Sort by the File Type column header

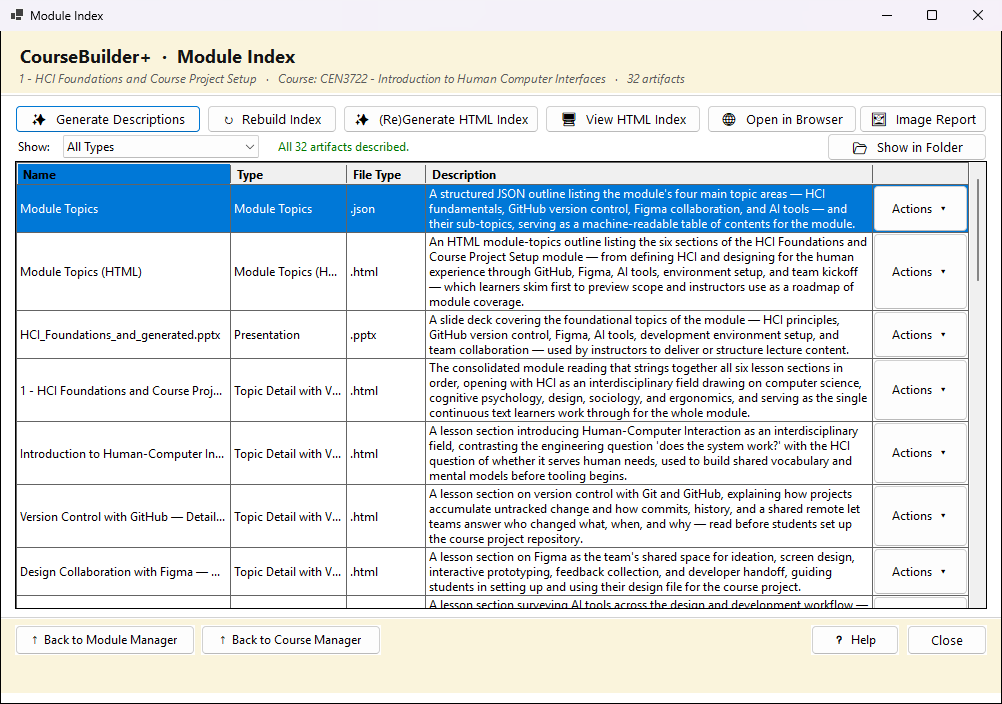point(386,174)
